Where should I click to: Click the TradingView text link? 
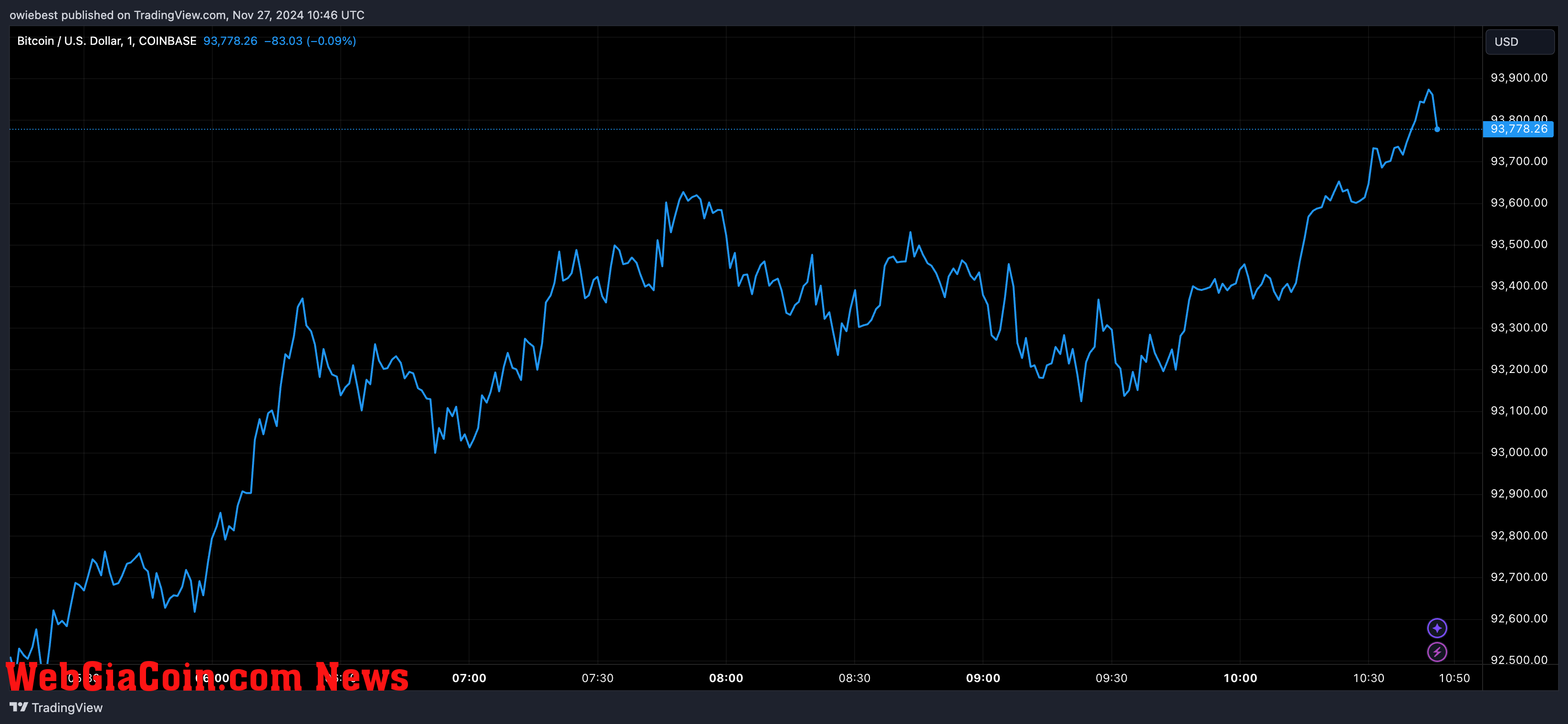pos(67,708)
